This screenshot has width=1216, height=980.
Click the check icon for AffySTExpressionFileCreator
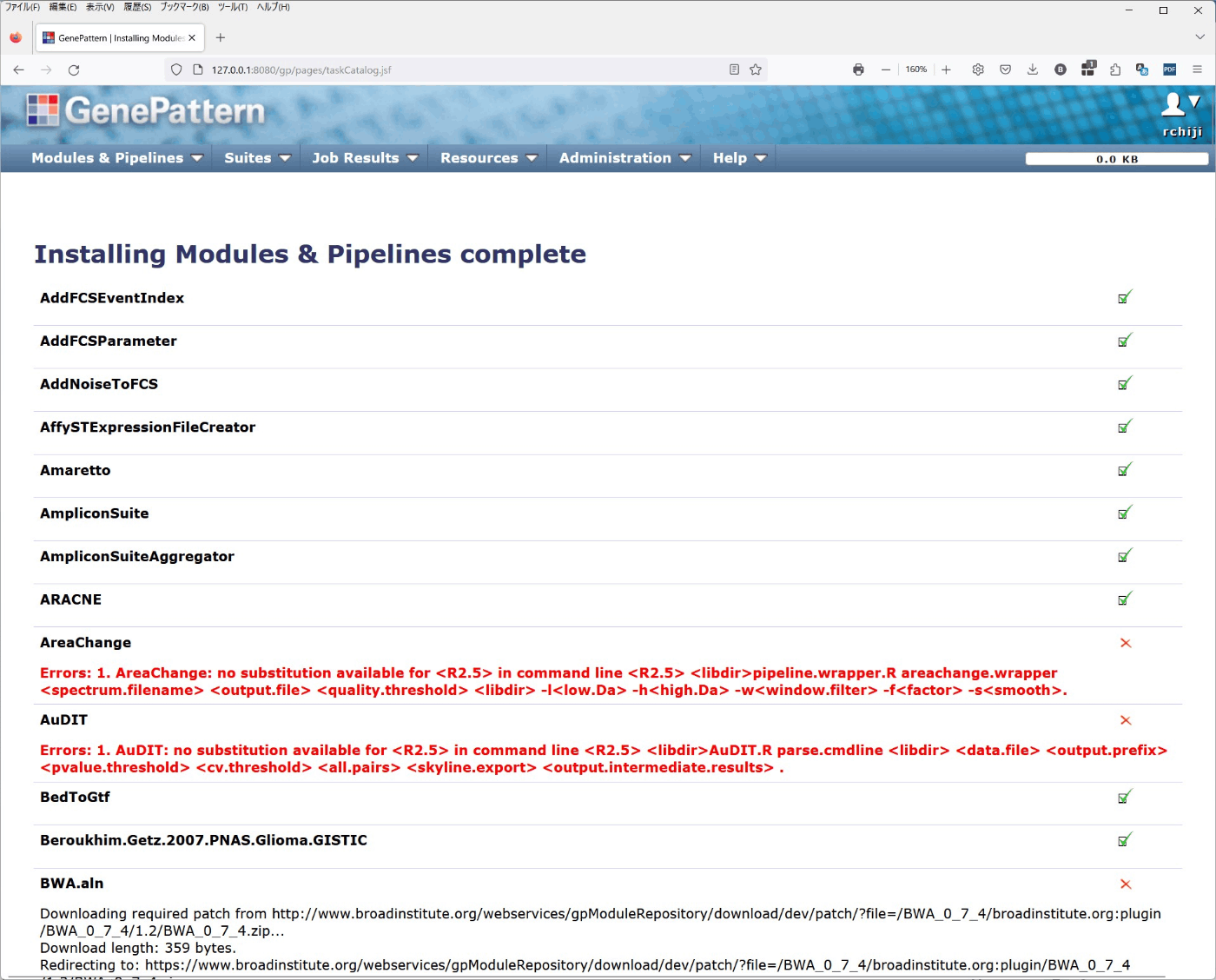click(1125, 427)
